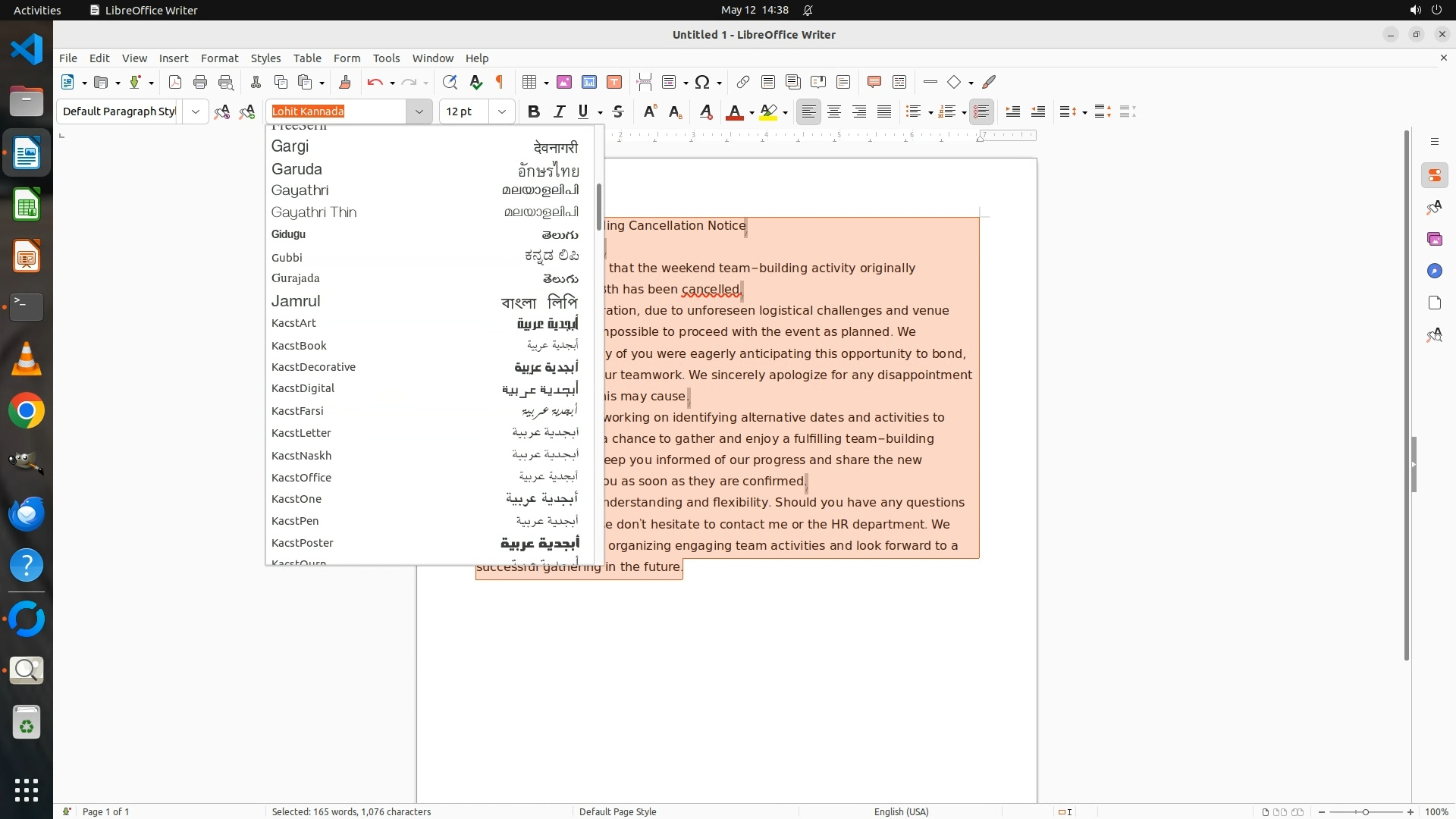Image resolution: width=1456 pixels, height=819 pixels.
Task: Click the Export as PDF icon
Action: pyautogui.click(x=175, y=82)
